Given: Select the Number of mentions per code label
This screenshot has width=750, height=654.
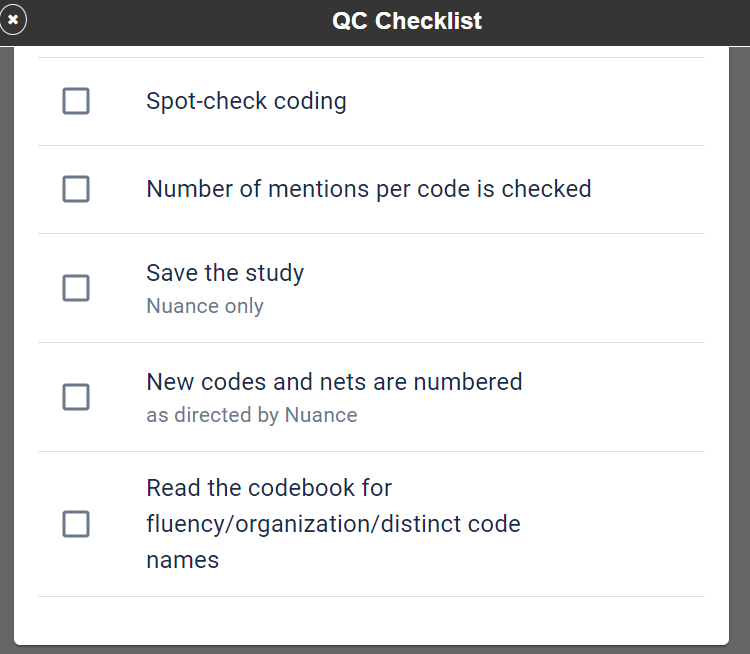Looking at the screenshot, I should 368,189.
